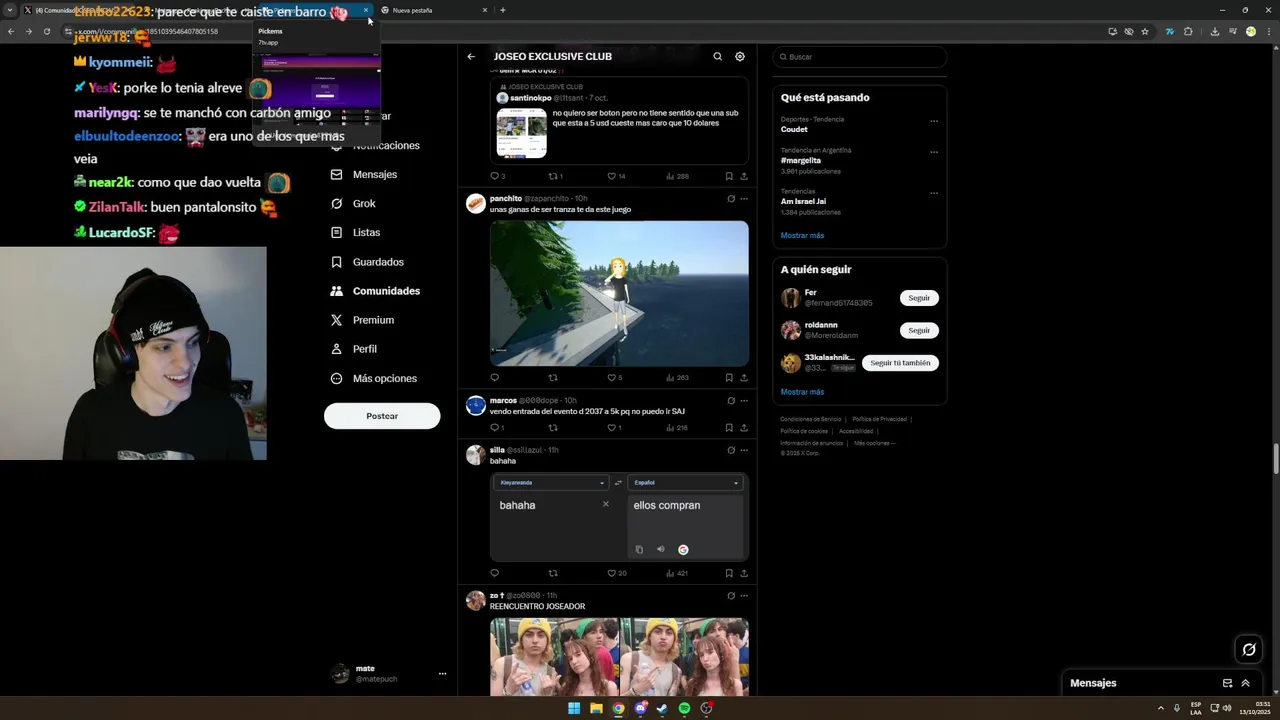Open more options on zo's REENCUENTRO post
Screen dimensions: 1280x720
pyautogui.click(x=744, y=596)
